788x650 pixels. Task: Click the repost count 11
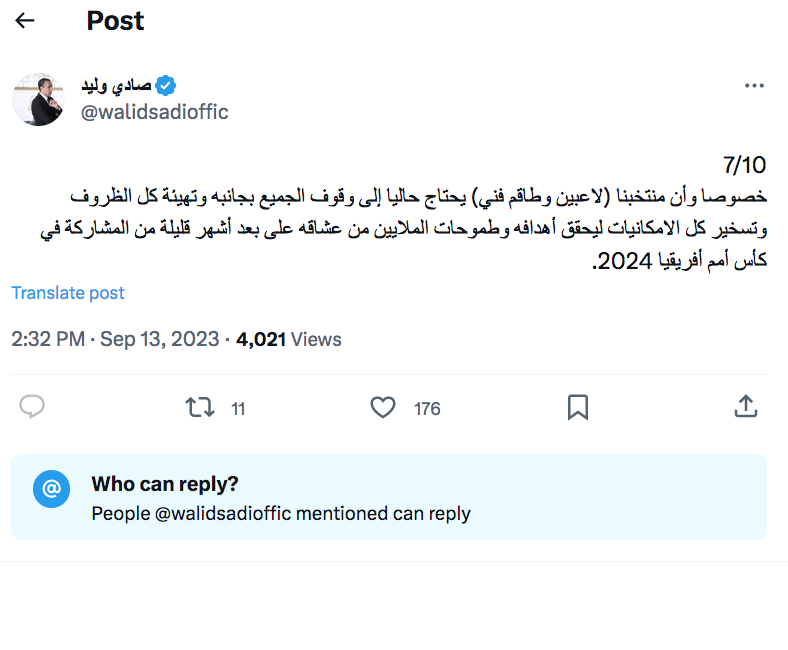pos(238,408)
